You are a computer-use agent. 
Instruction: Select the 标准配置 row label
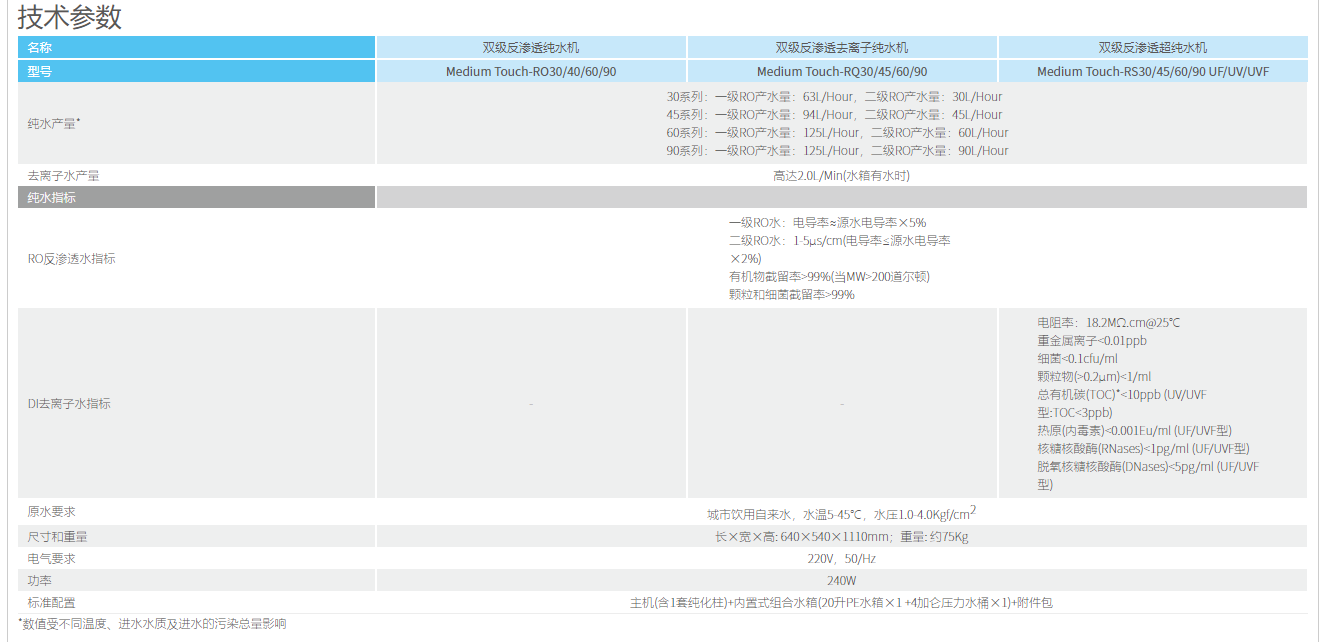tap(51, 603)
